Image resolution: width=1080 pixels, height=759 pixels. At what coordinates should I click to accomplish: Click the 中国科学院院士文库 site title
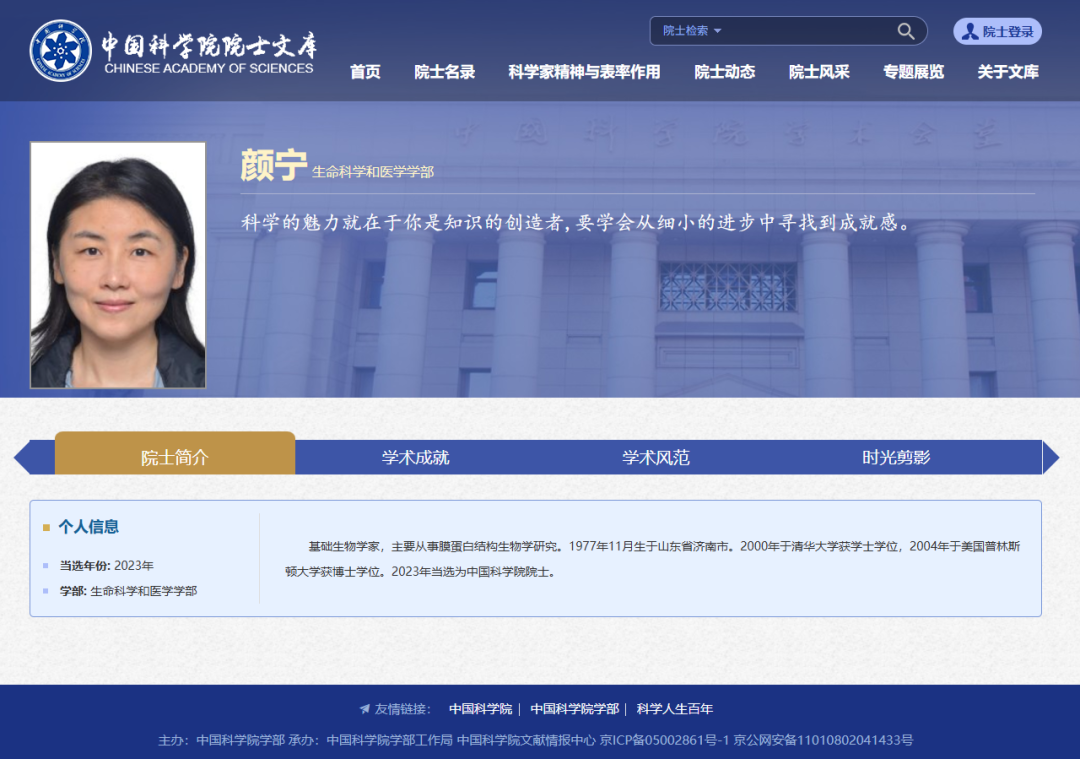pos(209,45)
